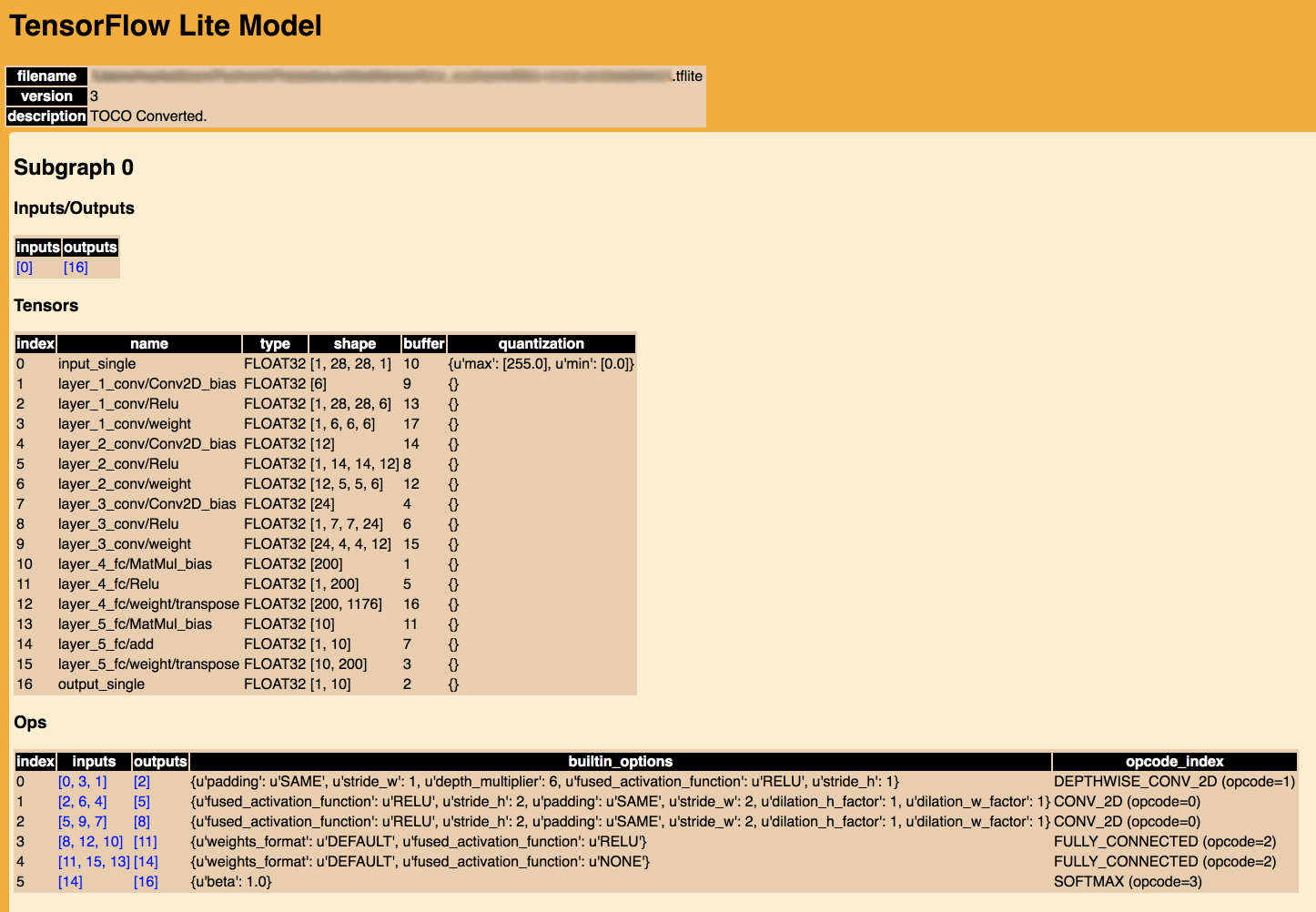1316x912 pixels.
Task: Open inputs link [14] of the SOFTMAX op
Action: (x=70, y=881)
